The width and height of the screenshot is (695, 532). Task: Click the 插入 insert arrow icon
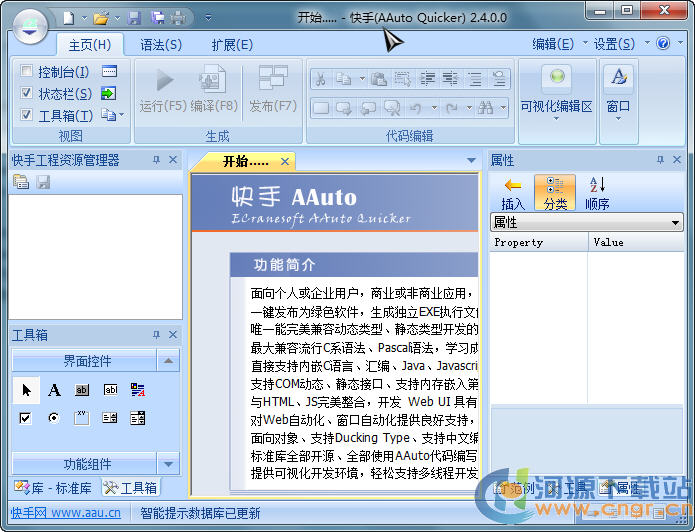(512, 191)
